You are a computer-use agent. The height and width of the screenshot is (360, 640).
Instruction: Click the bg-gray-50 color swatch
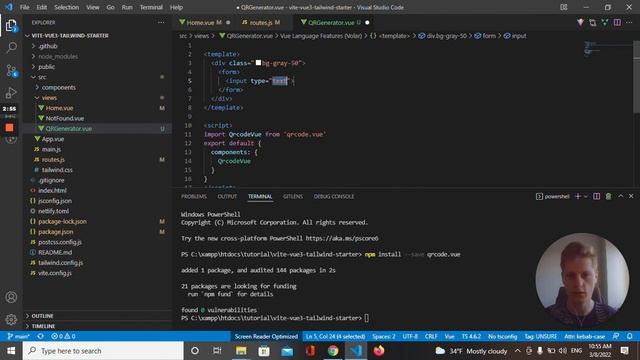pos(258,63)
